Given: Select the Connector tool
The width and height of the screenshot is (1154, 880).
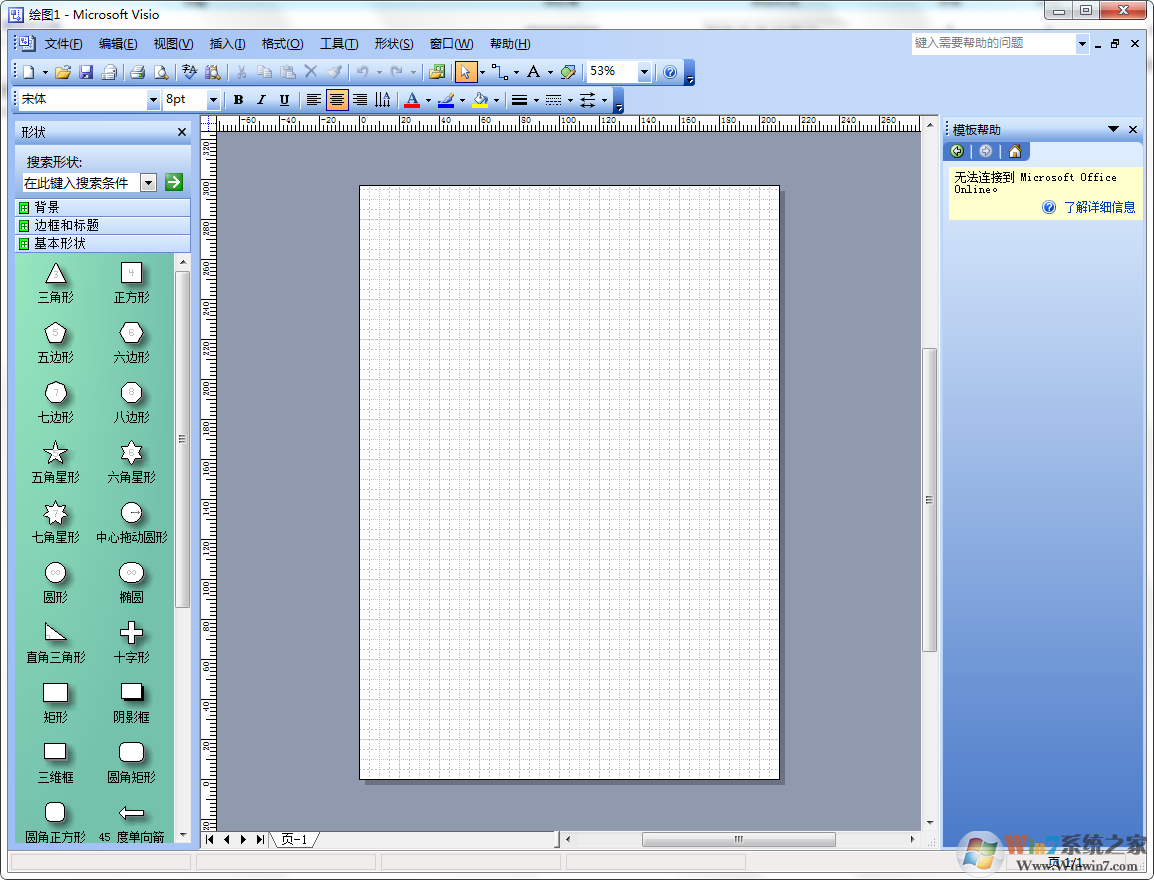Looking at the screenshot, I should [500, 71].
